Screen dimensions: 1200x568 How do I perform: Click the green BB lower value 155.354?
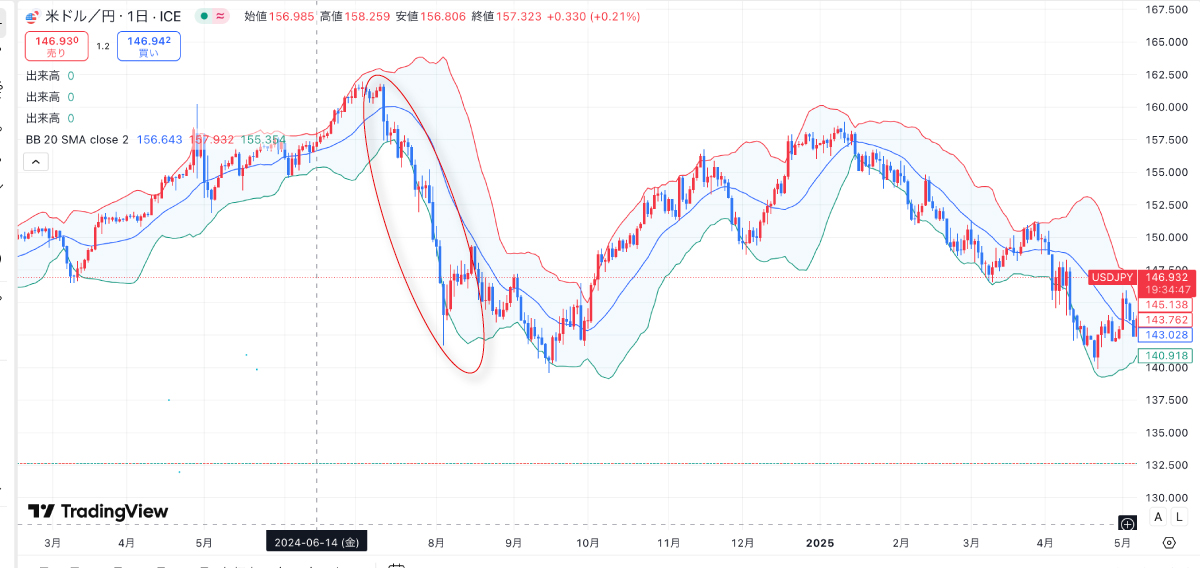[x=263, y=139]
